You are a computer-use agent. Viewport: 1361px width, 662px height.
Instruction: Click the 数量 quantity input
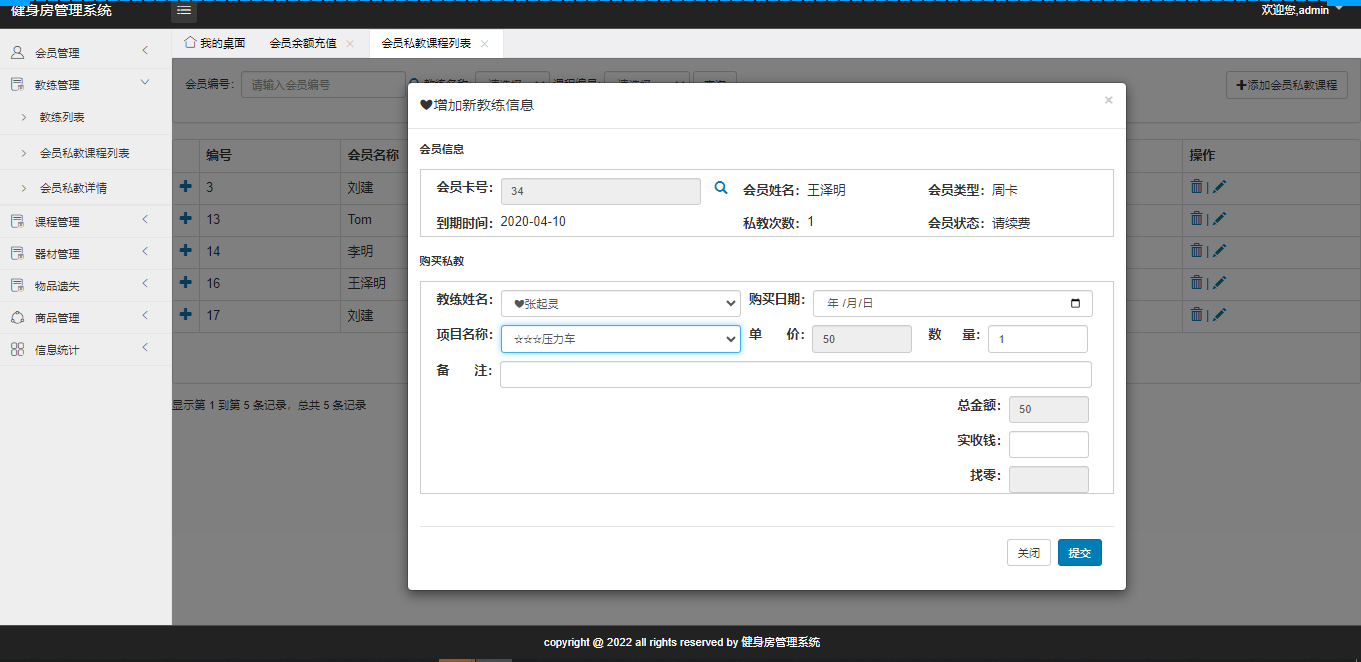click(1038, 339)
